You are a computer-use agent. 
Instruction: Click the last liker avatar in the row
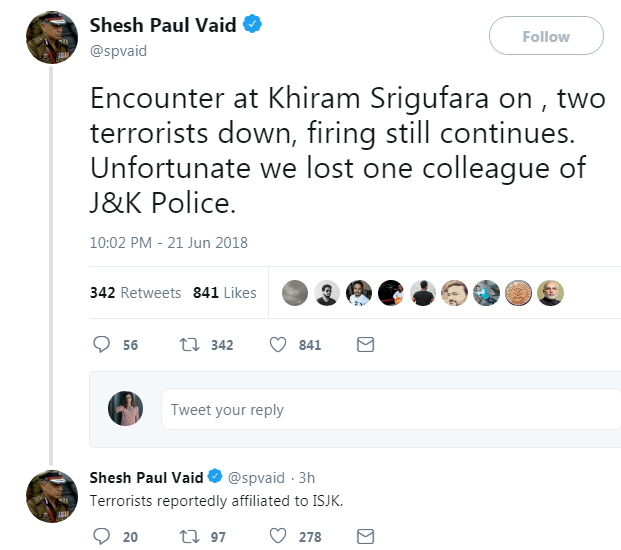point(551,293)
